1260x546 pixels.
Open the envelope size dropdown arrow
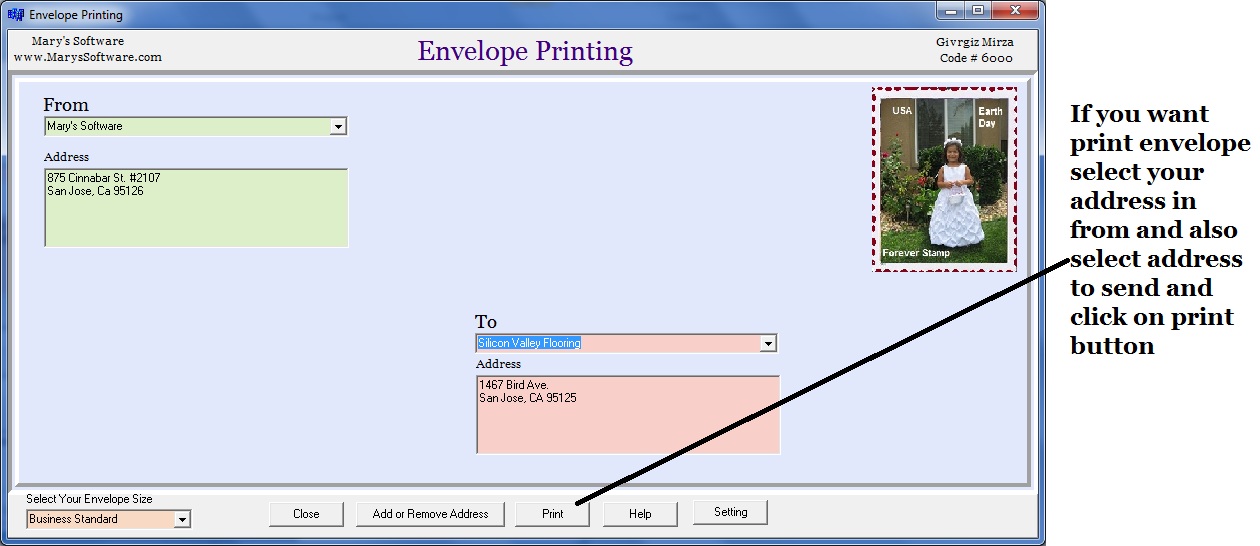[182, 520]
